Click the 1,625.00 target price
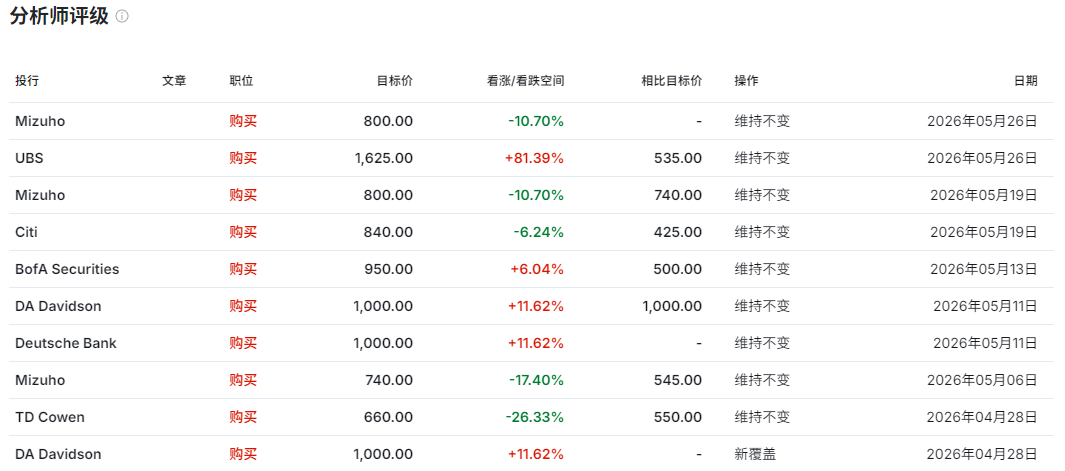Image resolution: width=1065 pixels, height=471 pixels. [383, 158]
